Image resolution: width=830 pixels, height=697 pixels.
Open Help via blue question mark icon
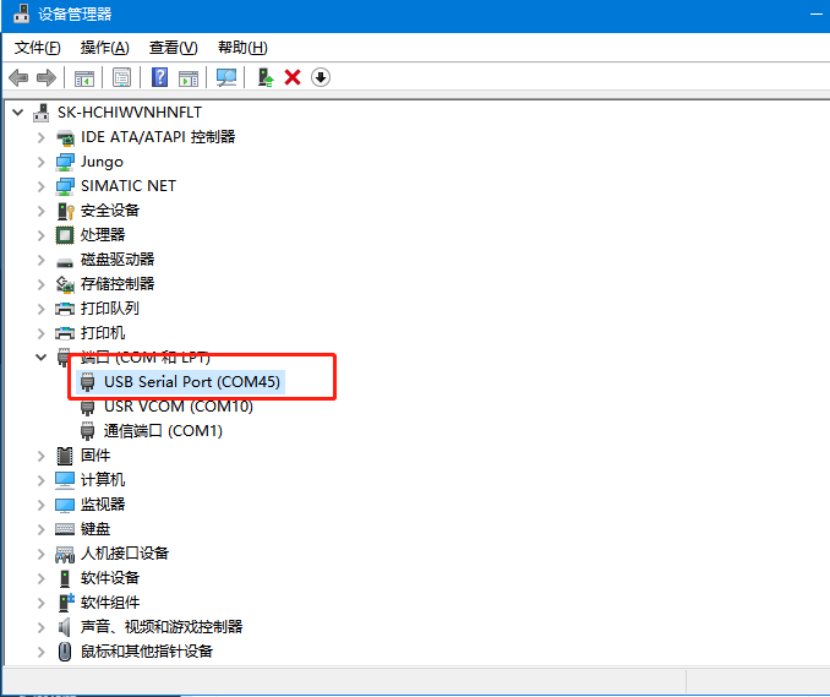pos(159,78)
